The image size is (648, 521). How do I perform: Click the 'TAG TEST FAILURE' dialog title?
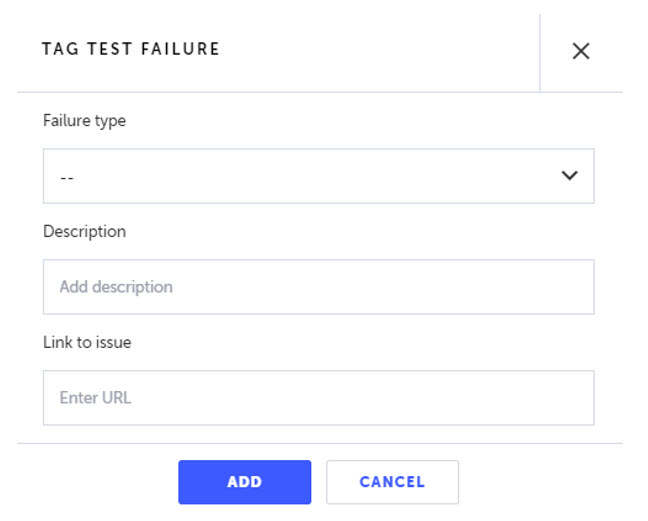tap(130, 49)
